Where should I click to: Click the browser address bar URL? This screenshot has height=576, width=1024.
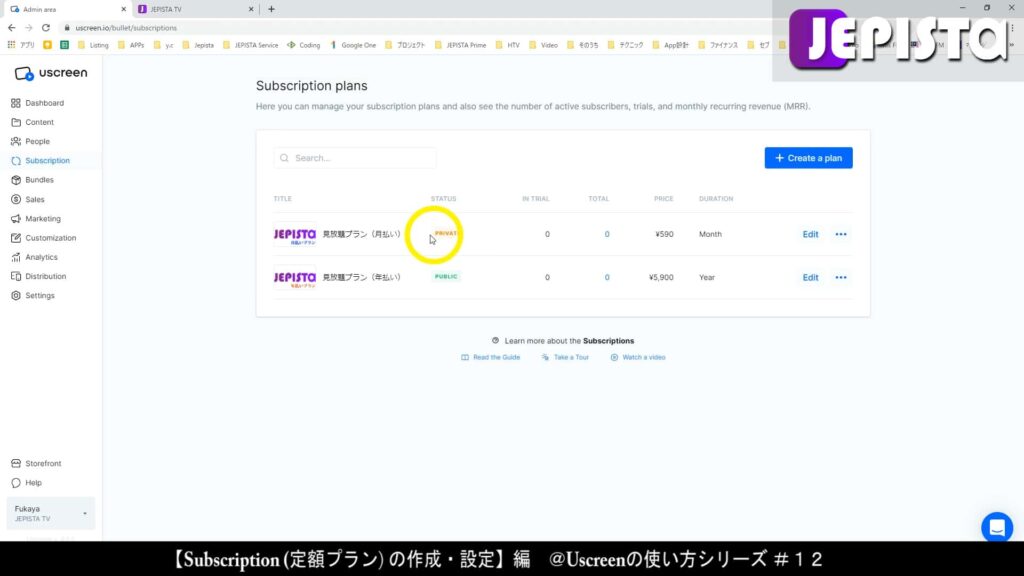126,28
